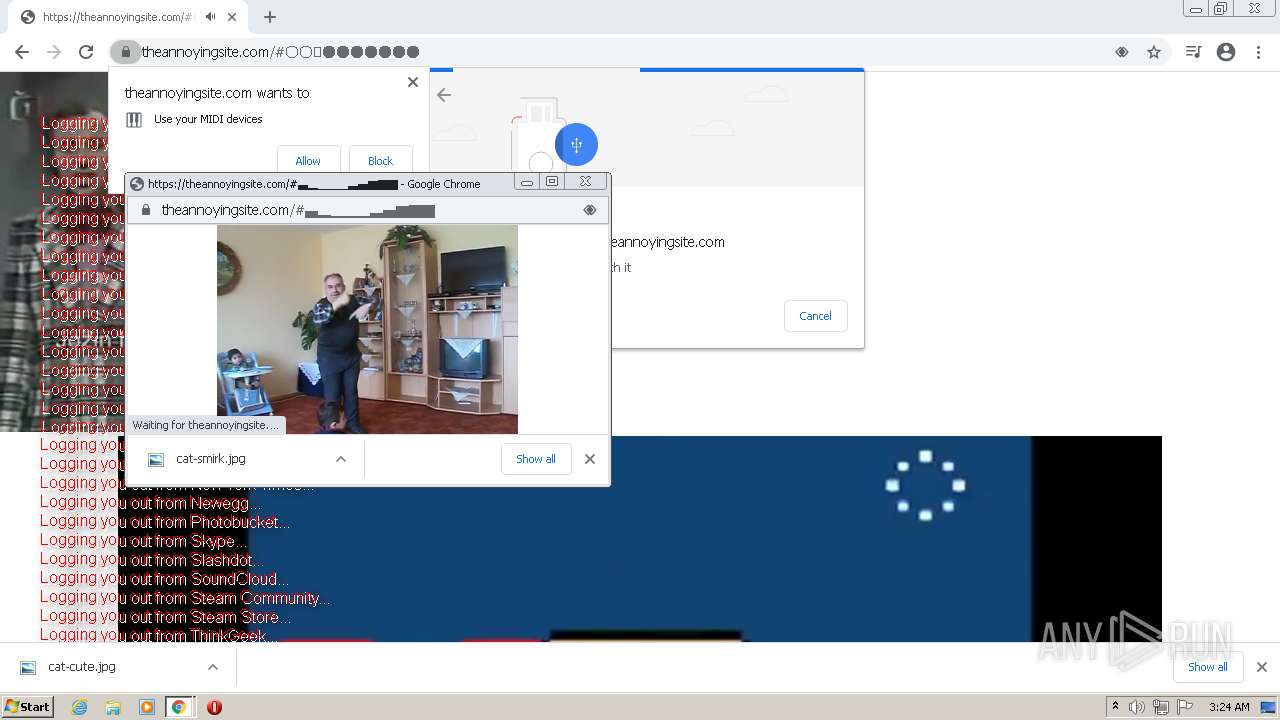This screenshot has height=720, width=1280.
Task: Click the Show desktop button
Action: click(1269, 707)
